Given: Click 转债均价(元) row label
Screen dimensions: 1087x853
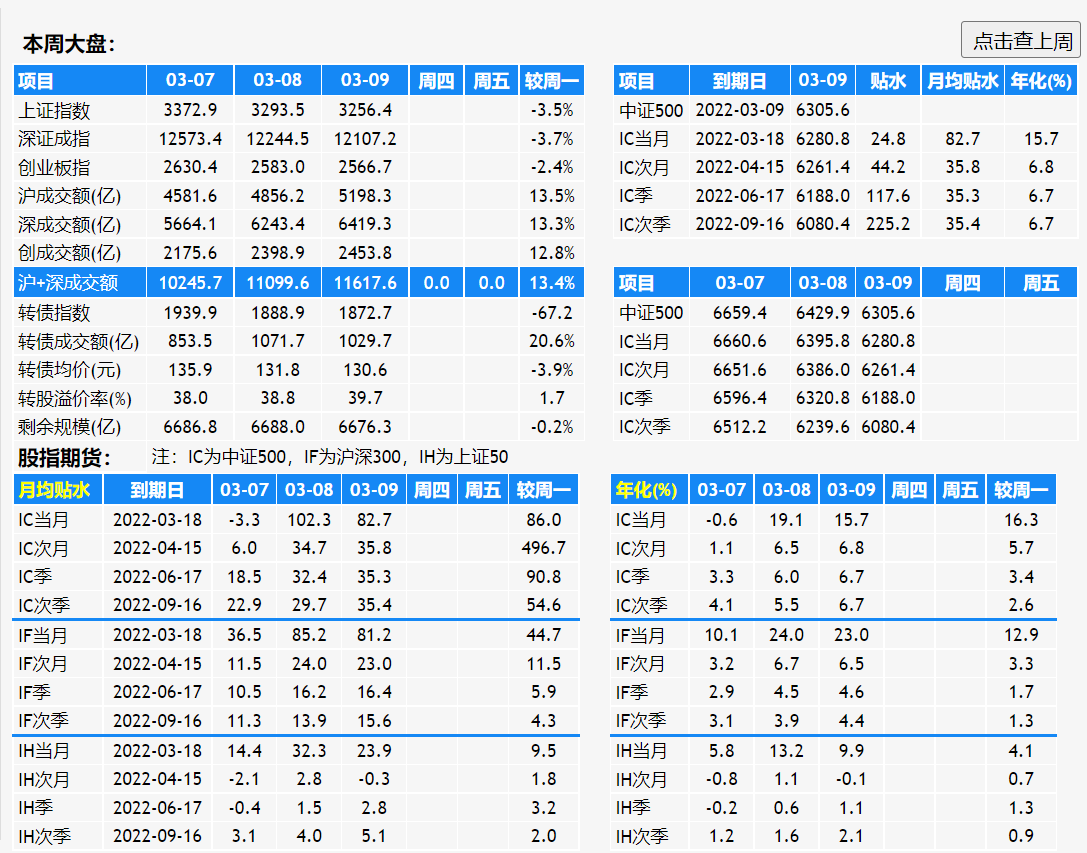Looking at the screenshot, I should 69,370.
